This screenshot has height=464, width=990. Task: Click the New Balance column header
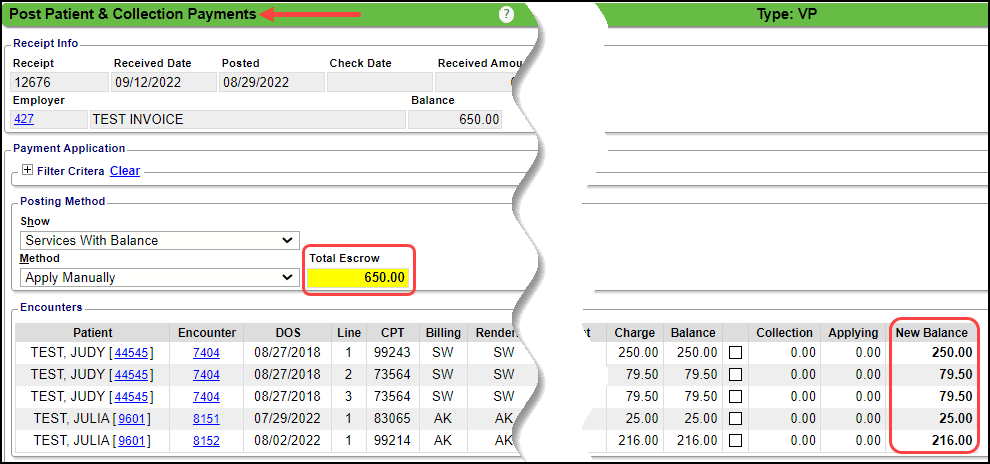(931, 333)
